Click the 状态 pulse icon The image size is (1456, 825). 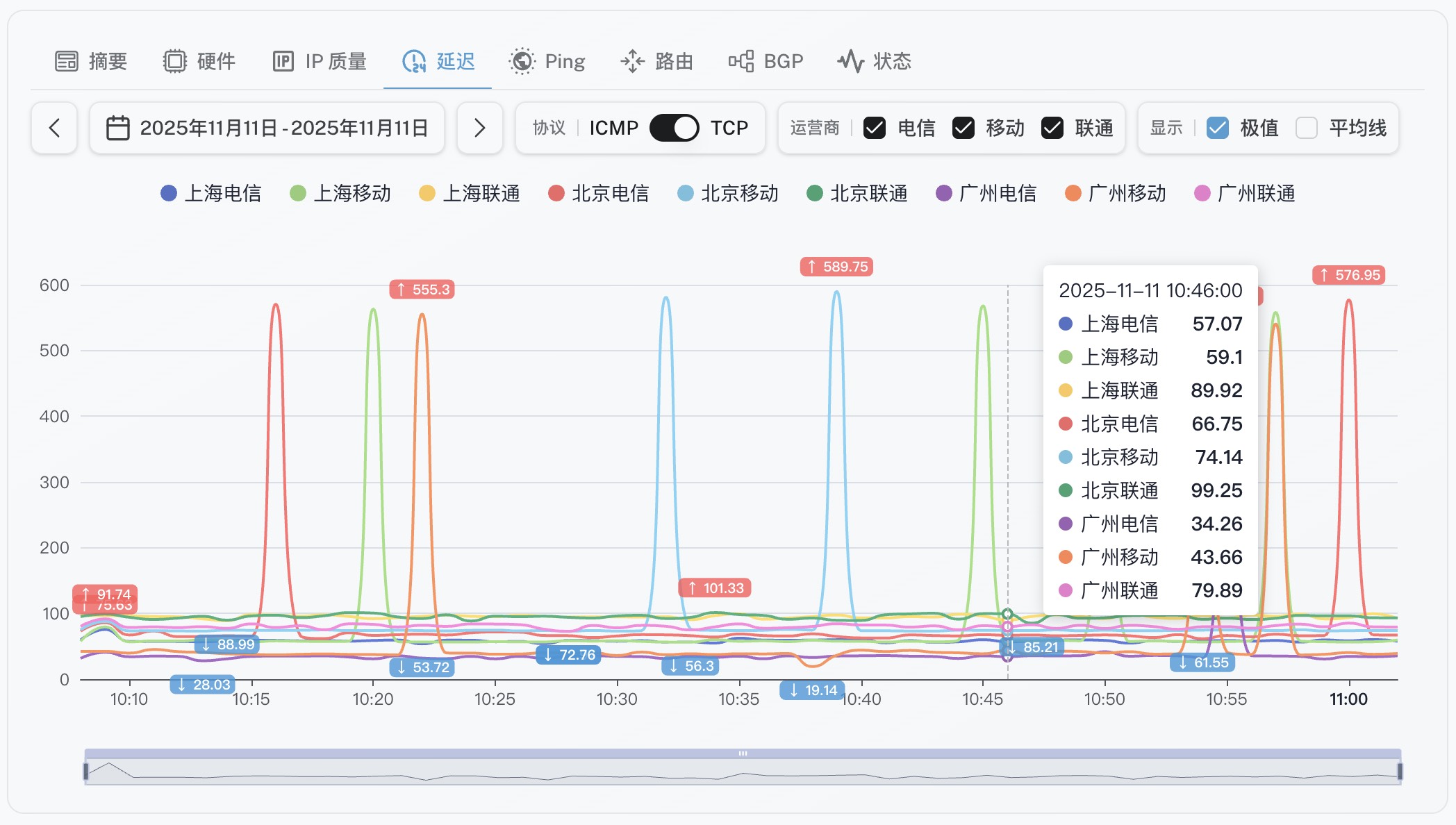[x=850, y=61]
